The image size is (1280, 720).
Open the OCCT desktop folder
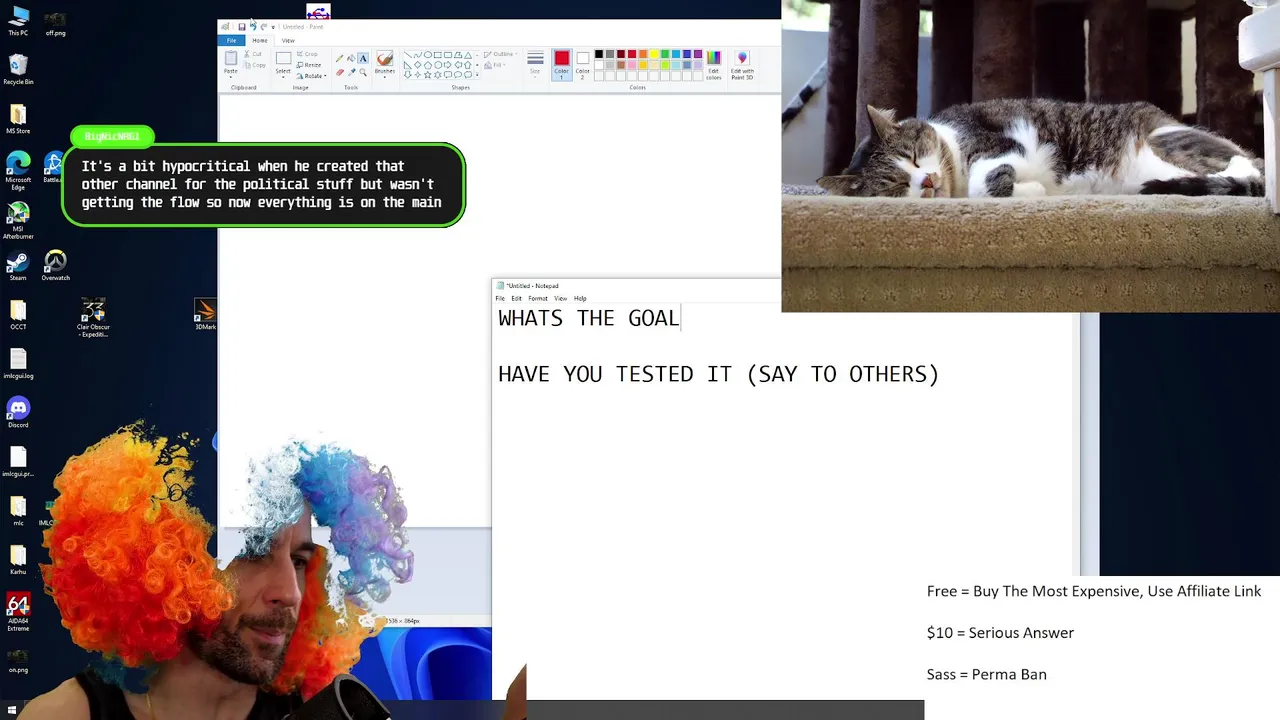point(18,314)
